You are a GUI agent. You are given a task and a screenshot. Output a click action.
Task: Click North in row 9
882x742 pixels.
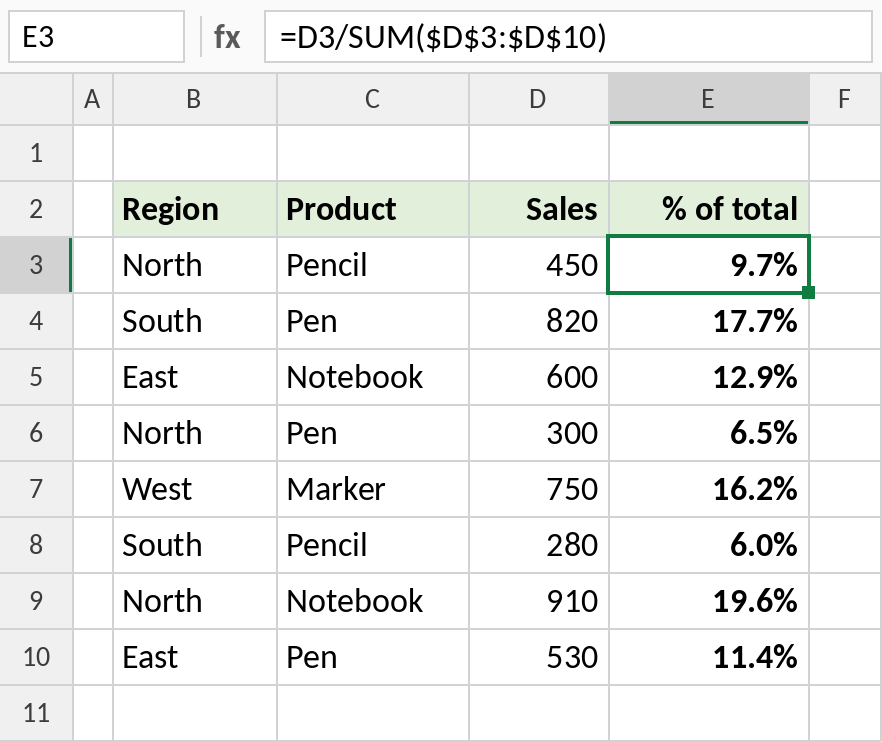[195, 601]
